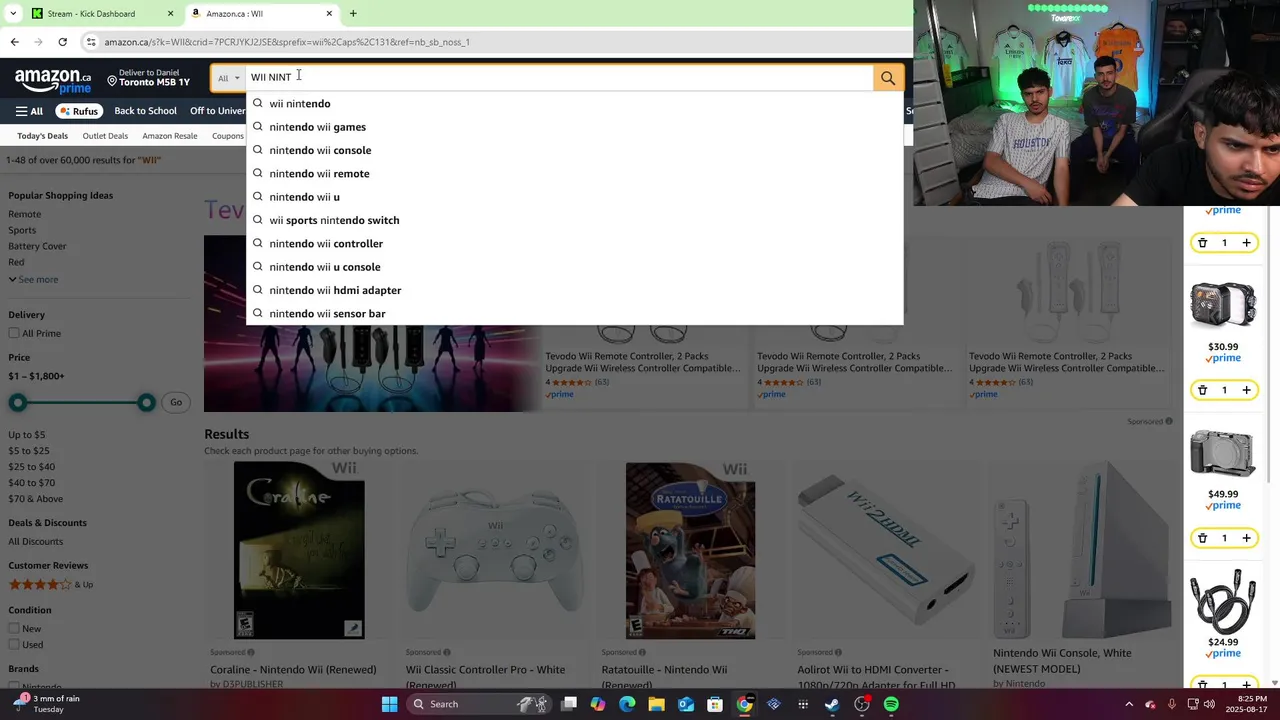
Task: Click the orange Amazon search magnifier button
Action: (x=888, y=78)
